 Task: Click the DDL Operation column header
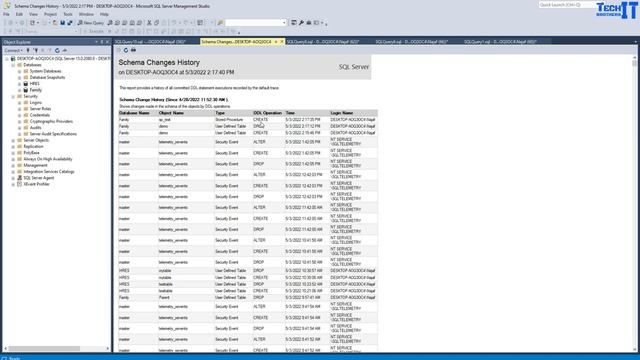[x=267, y=113]
